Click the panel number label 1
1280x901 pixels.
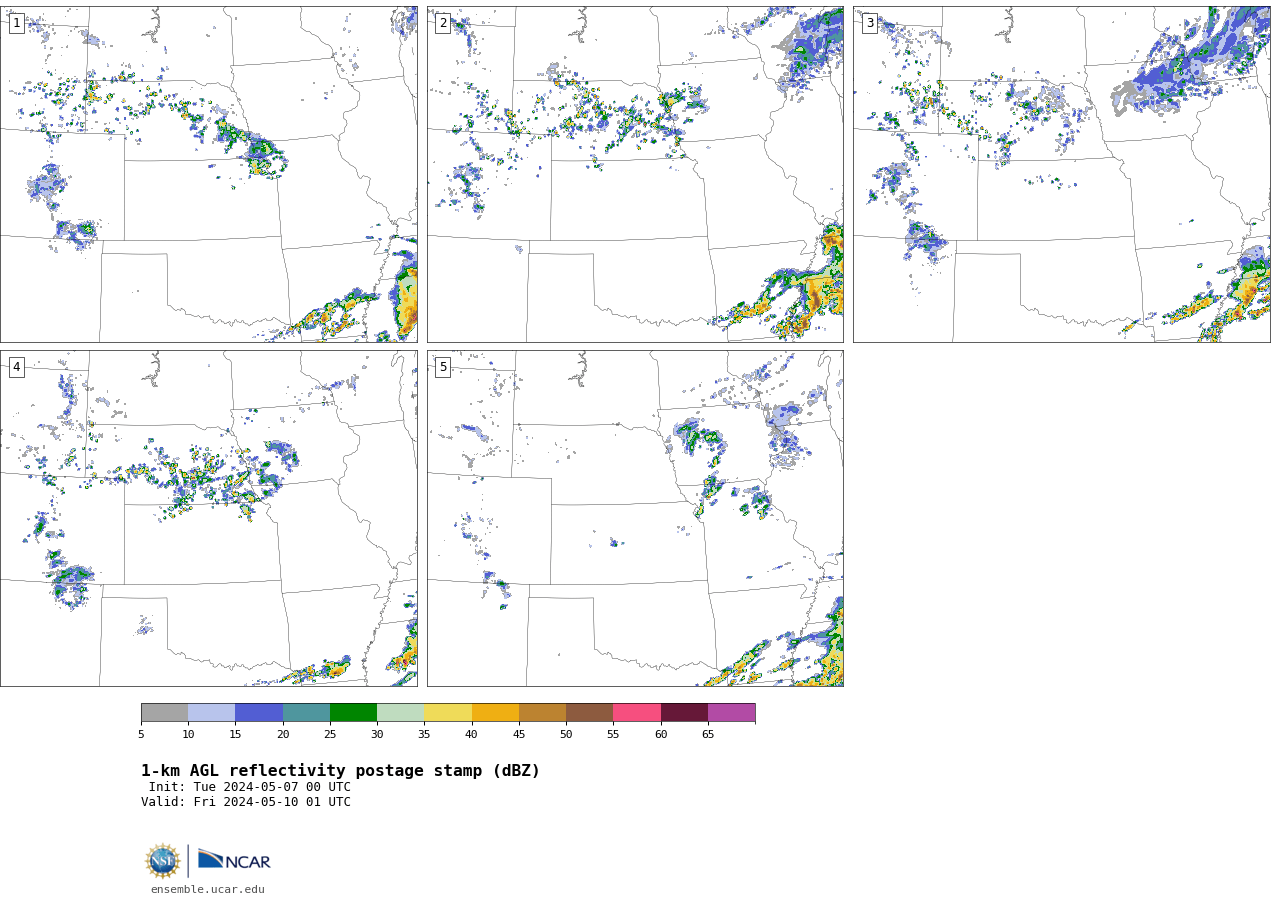click(x=16, y=23)
